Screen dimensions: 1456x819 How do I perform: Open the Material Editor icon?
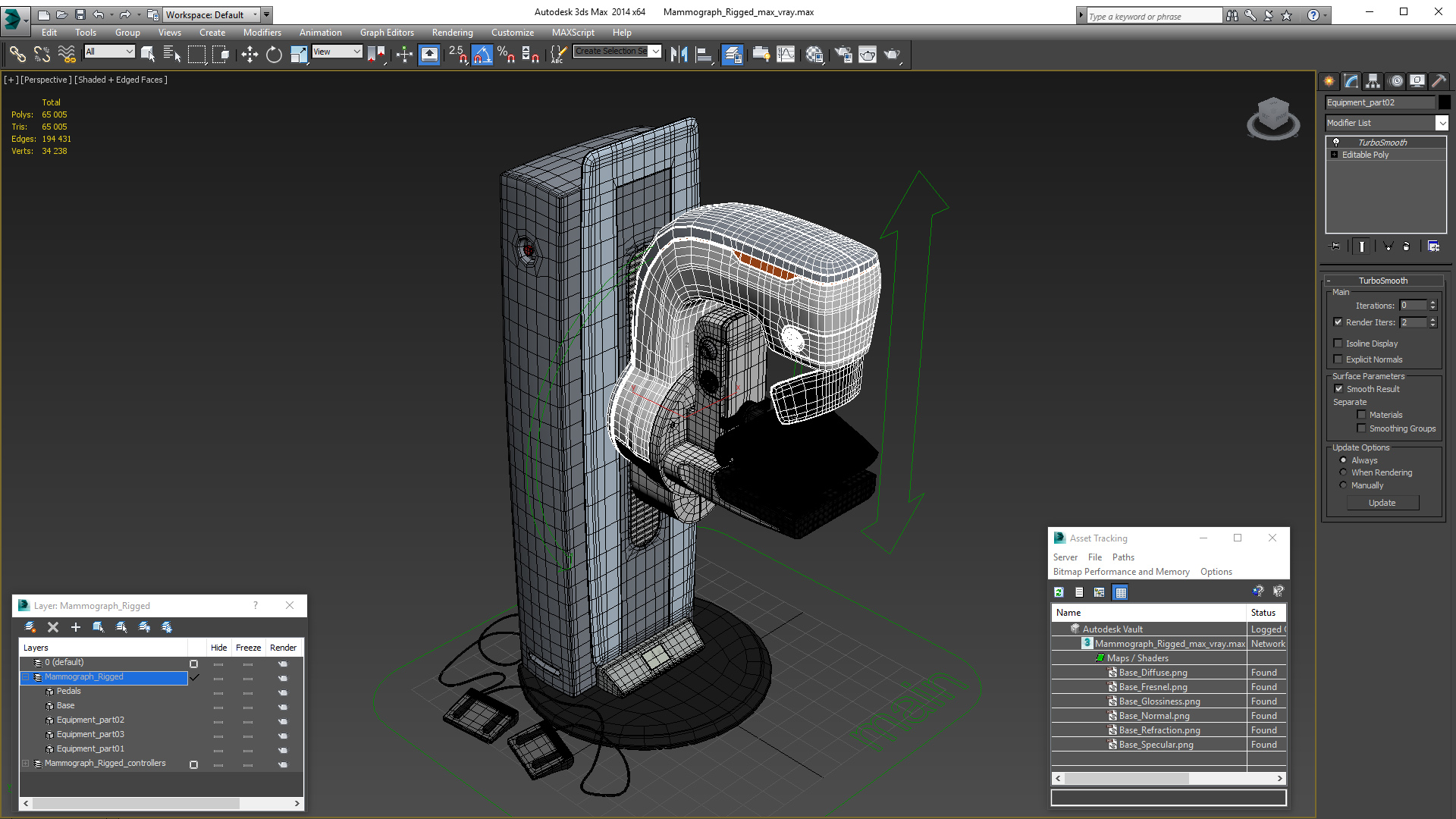(814, 54)
